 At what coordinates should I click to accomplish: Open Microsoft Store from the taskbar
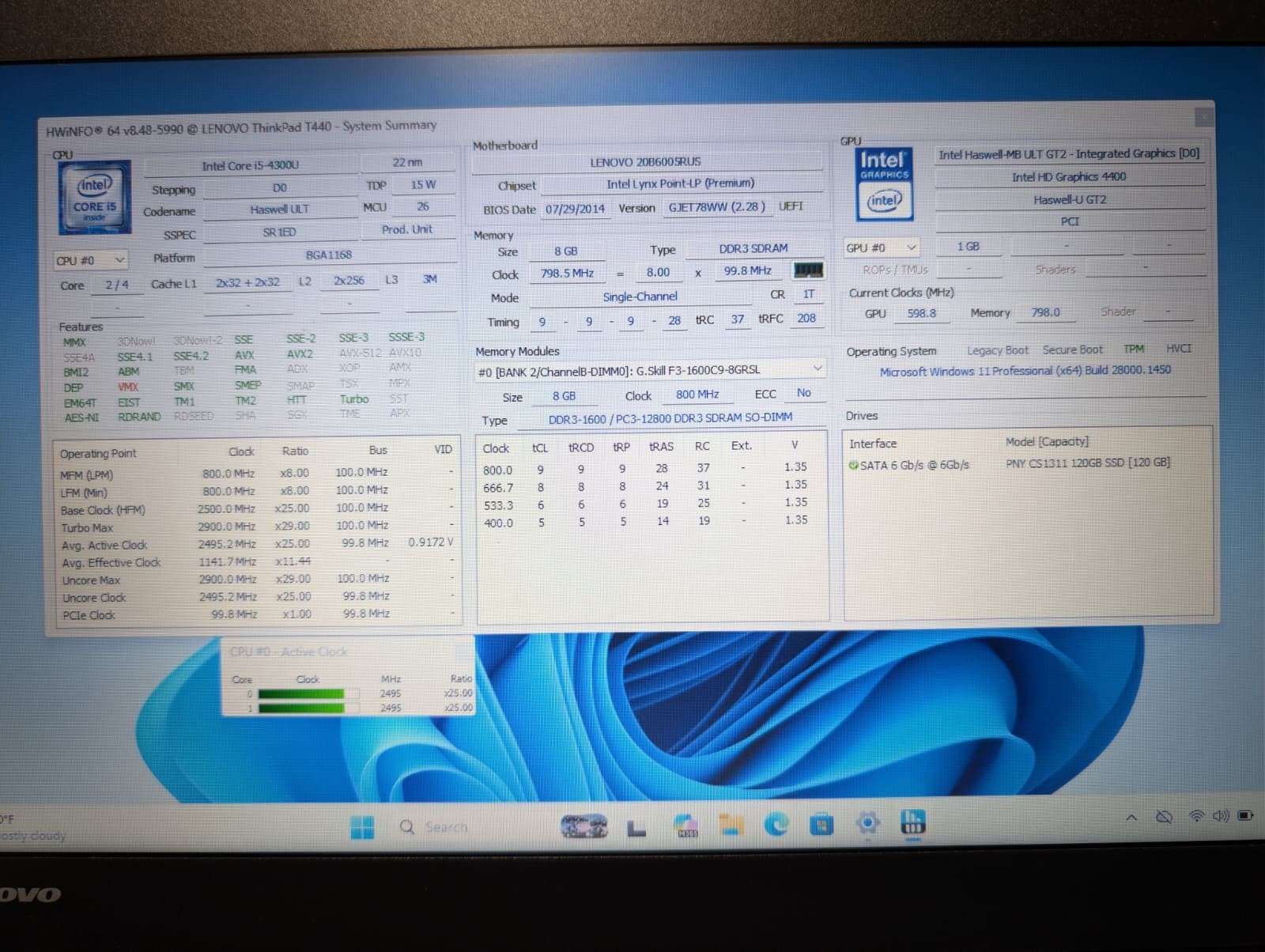click(821, 825)
